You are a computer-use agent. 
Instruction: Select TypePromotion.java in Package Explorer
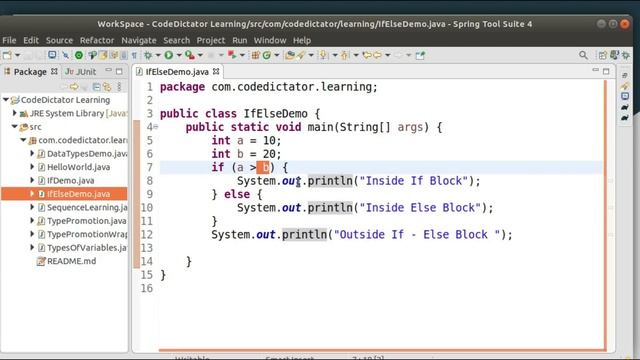(x=87, y=221)
